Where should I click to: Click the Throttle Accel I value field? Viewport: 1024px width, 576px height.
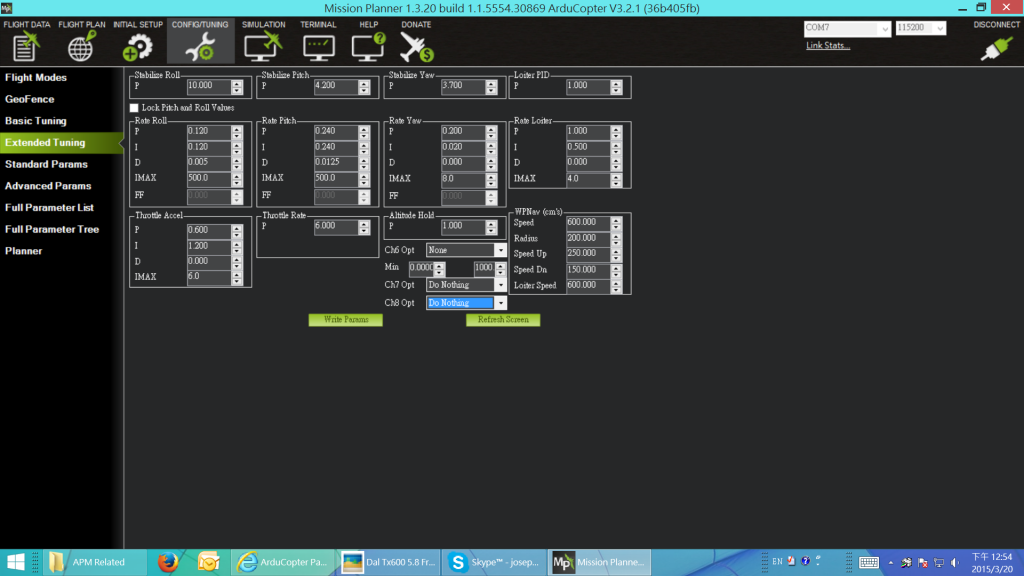(209, 246)
